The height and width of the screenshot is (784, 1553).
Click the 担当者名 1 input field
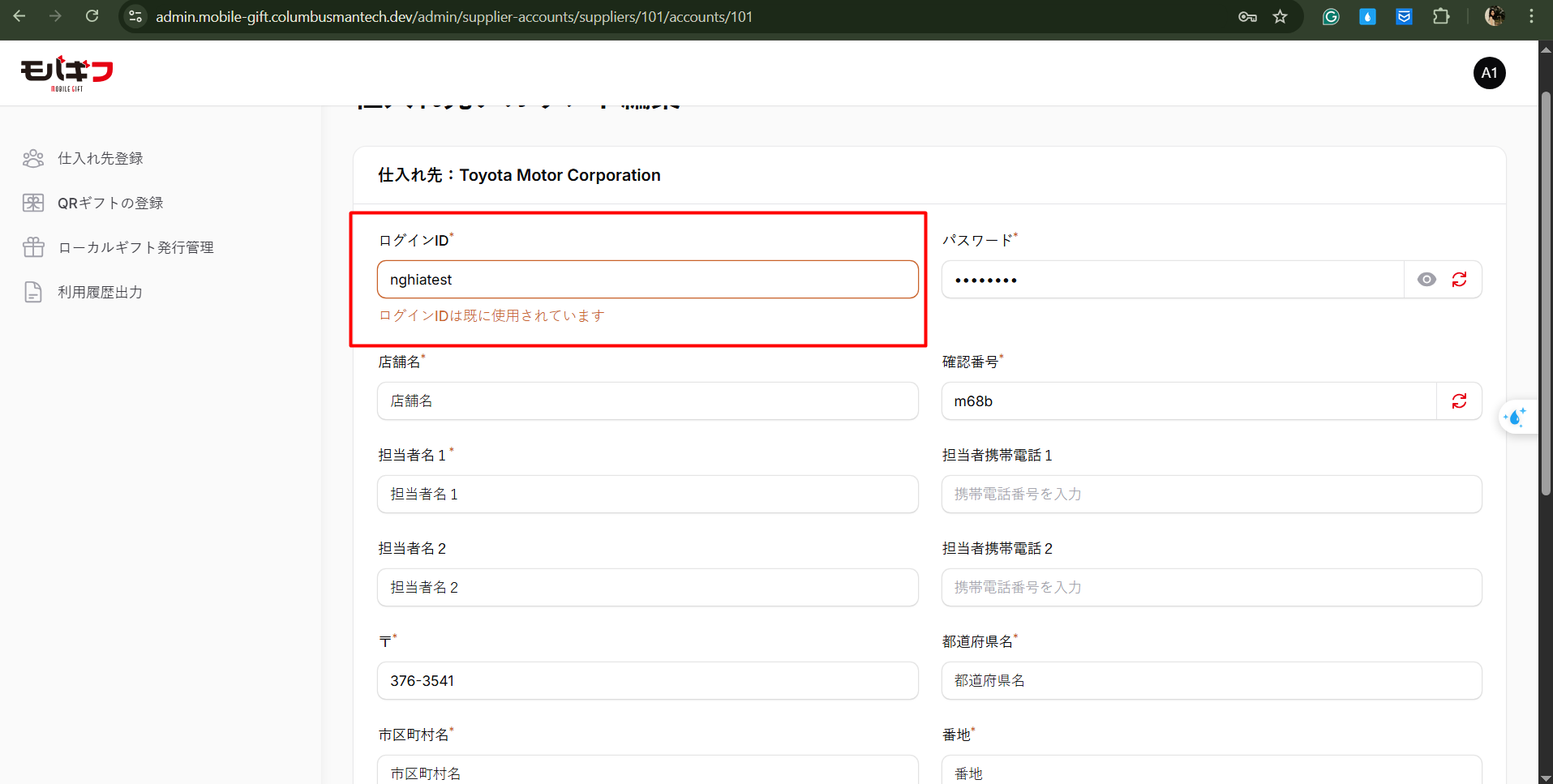[647, 495]
